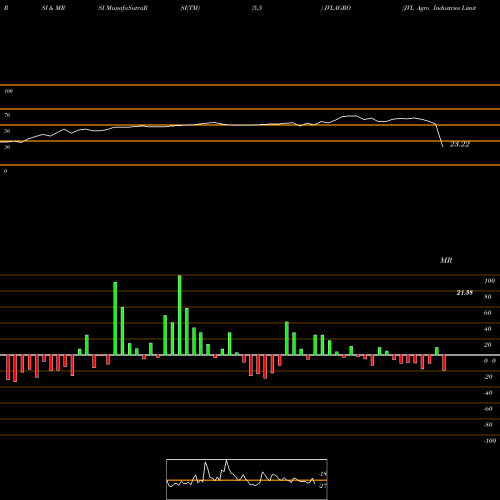The image size is (500, 500).
Task: Click the RSI current value '23.22'
Action: pos(460,144)
